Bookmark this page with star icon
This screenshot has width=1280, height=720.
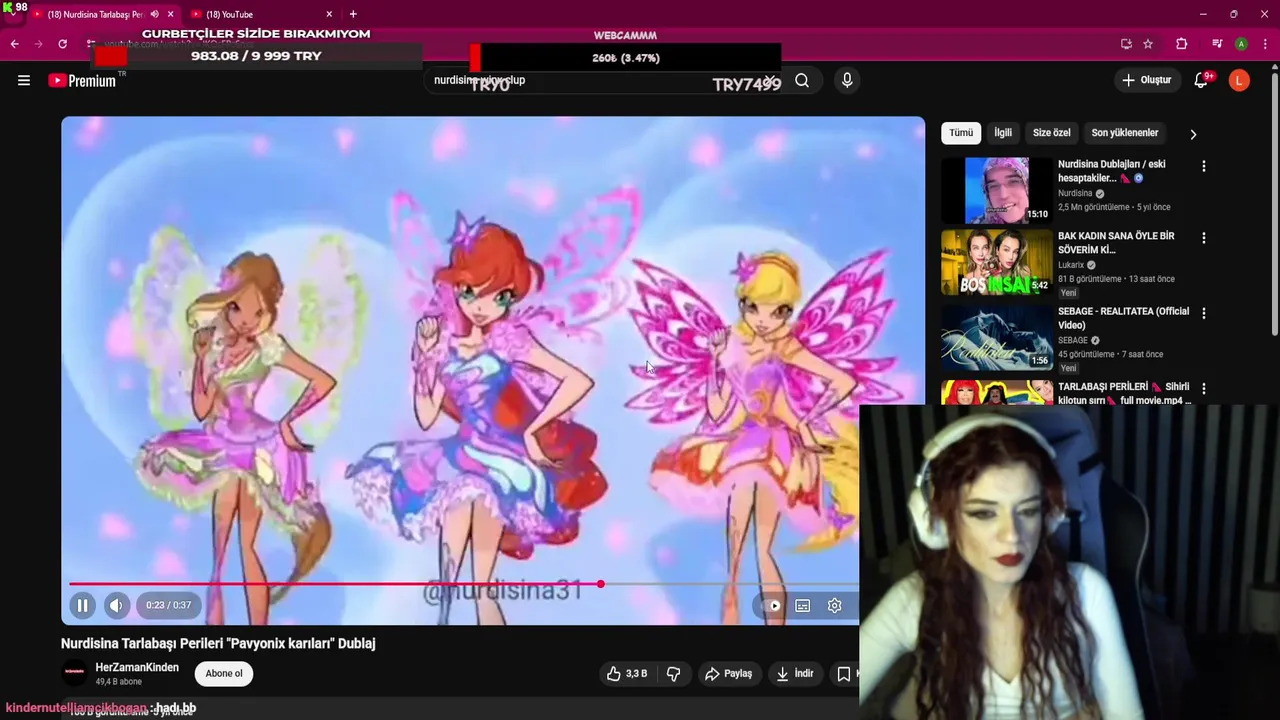pyautogui.click(x=1148, y=44)
